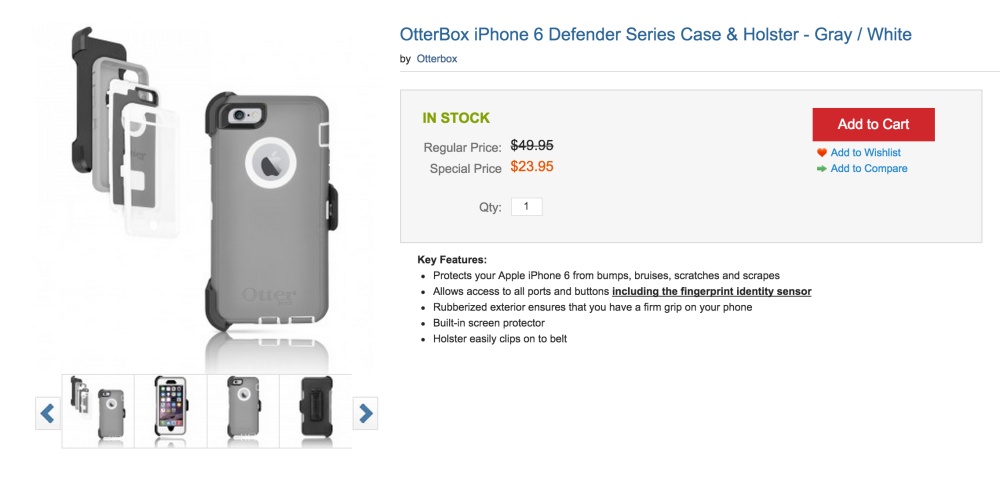The image size is (1000, 481).
Task: Select the gray case back view thumbnail
Action: [243, 411]
